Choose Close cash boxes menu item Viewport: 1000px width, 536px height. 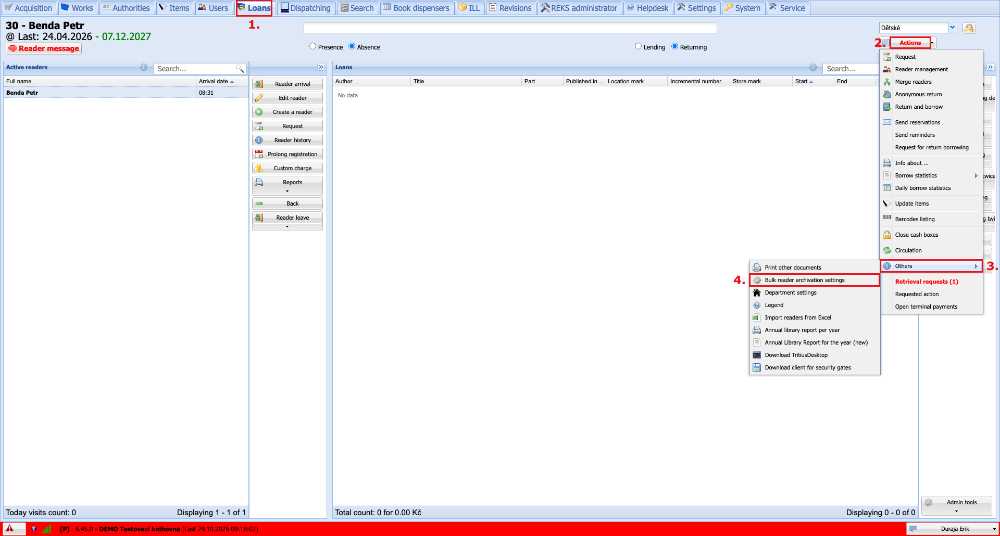[x=930, y=235]
